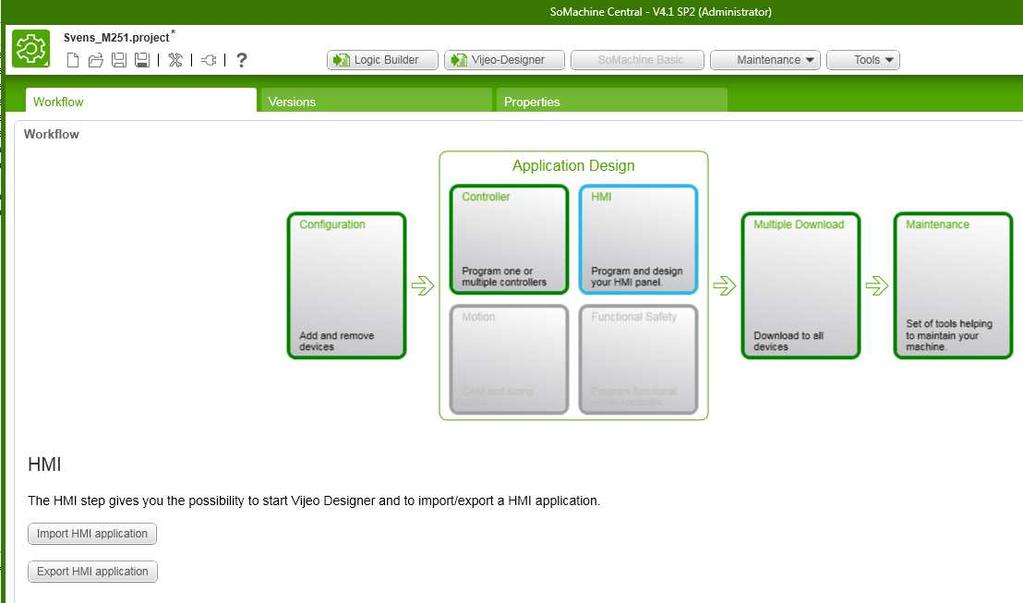Expand the Tools dropdown menu
The image size is (1023, 603).
pyautogui.click(x=863, y=60)
